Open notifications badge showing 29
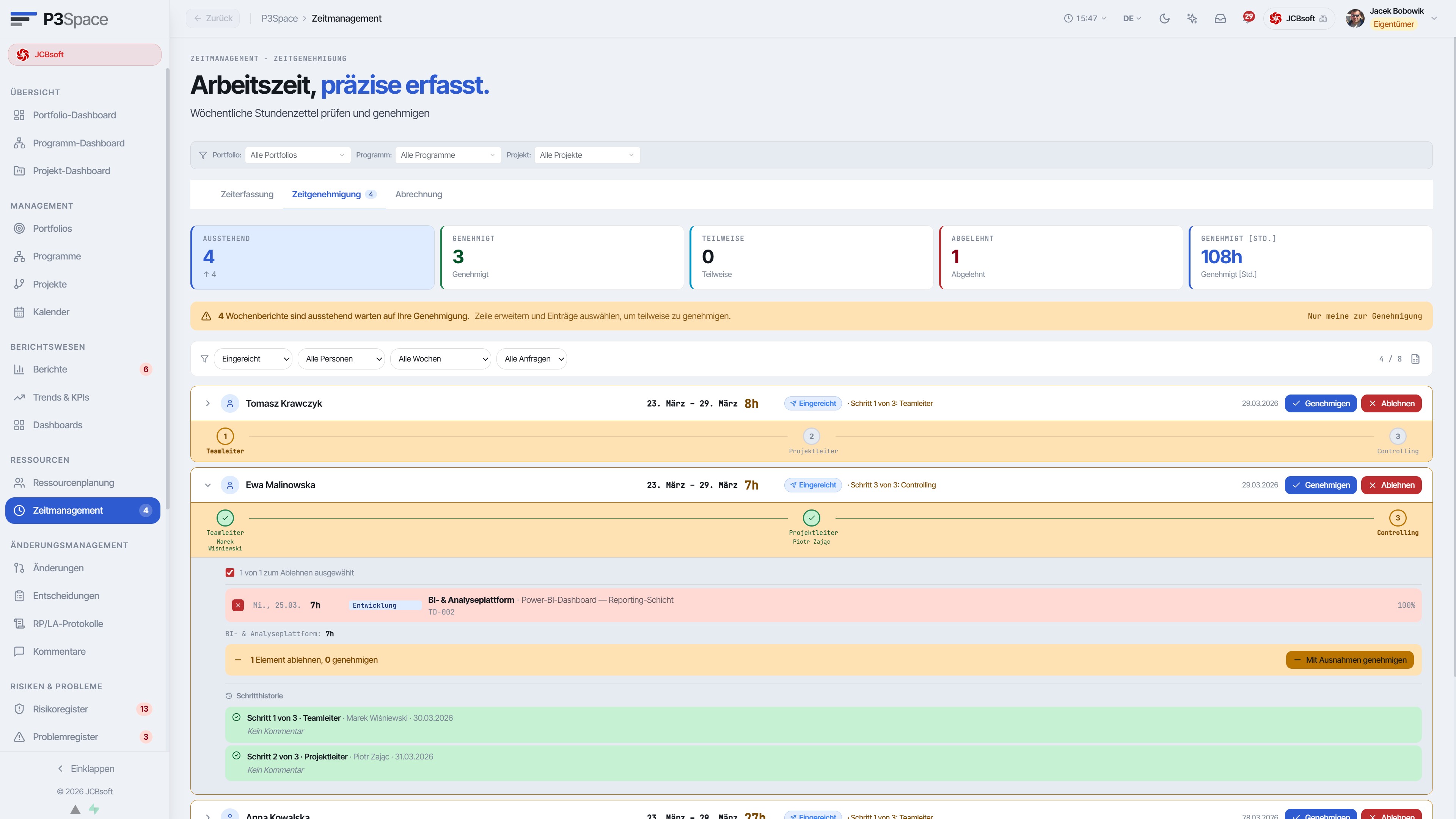This screenshot has height=819, width=1456. pos(1249,17)
